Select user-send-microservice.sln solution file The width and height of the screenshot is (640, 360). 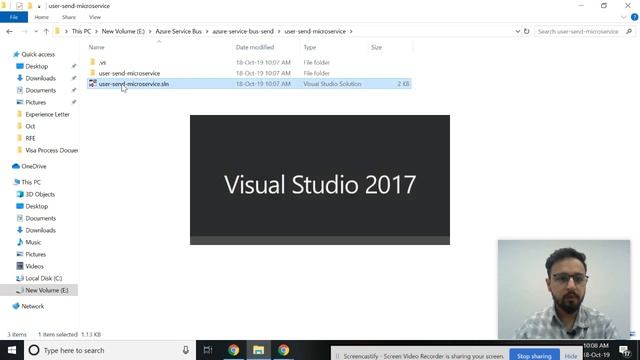pos(249,84)
